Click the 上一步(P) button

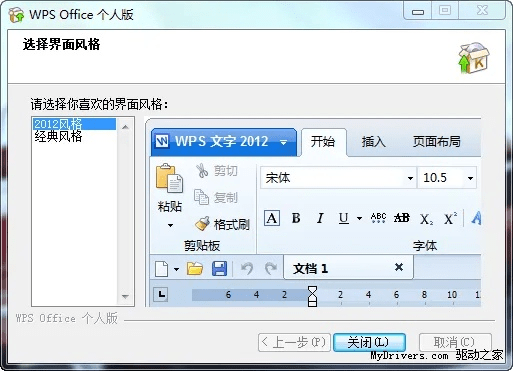[294, 342]
